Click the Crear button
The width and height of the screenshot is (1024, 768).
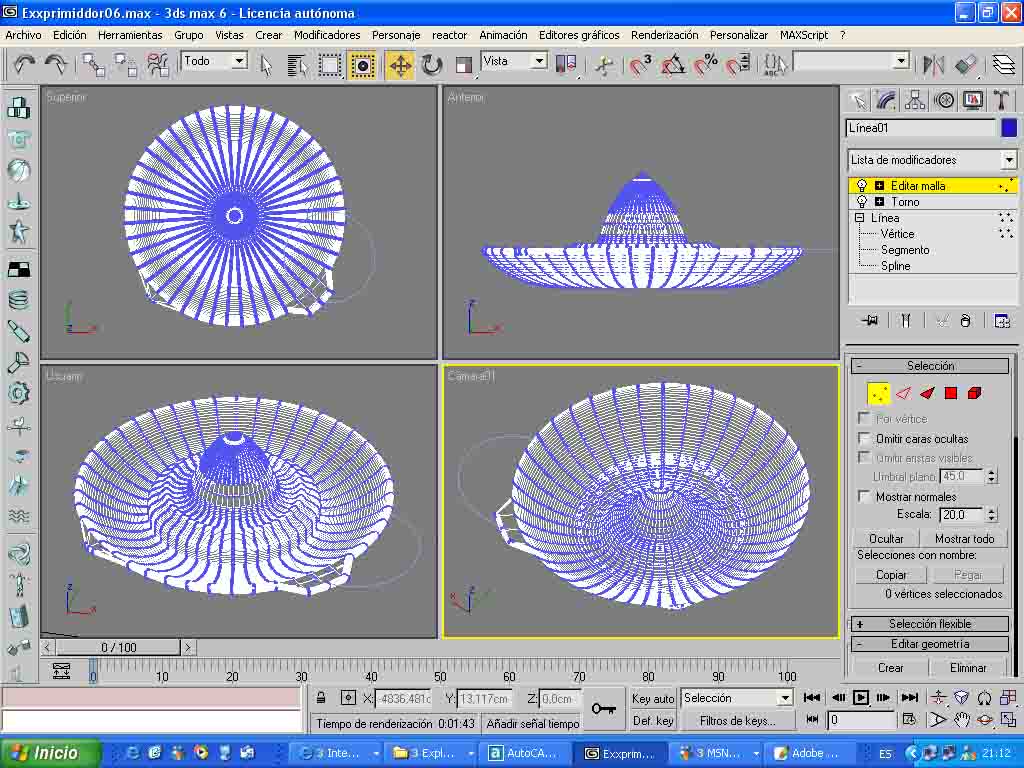pos(891,667)
